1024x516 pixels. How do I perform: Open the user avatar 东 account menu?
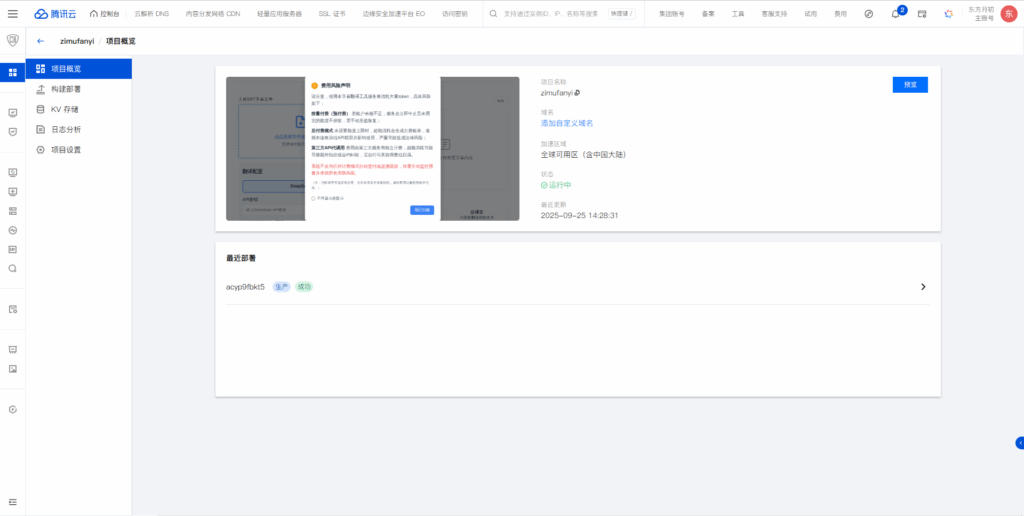pyautogui.click(x=1008, y=14)
